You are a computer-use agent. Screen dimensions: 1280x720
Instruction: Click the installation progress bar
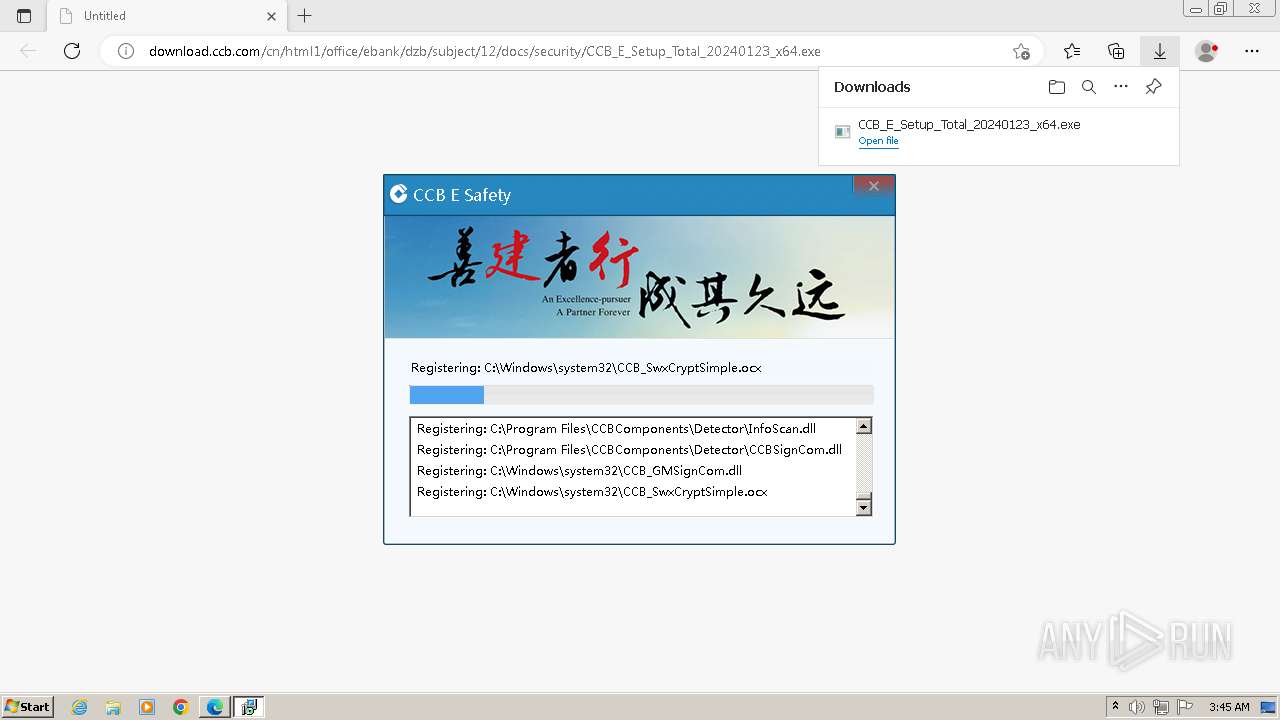[x=641, y=395]
